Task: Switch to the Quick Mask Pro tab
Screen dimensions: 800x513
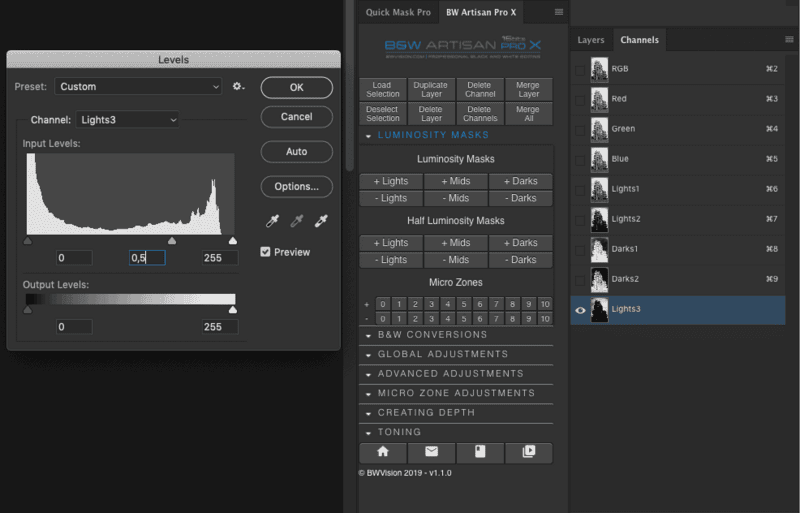Action: [398, 12]
